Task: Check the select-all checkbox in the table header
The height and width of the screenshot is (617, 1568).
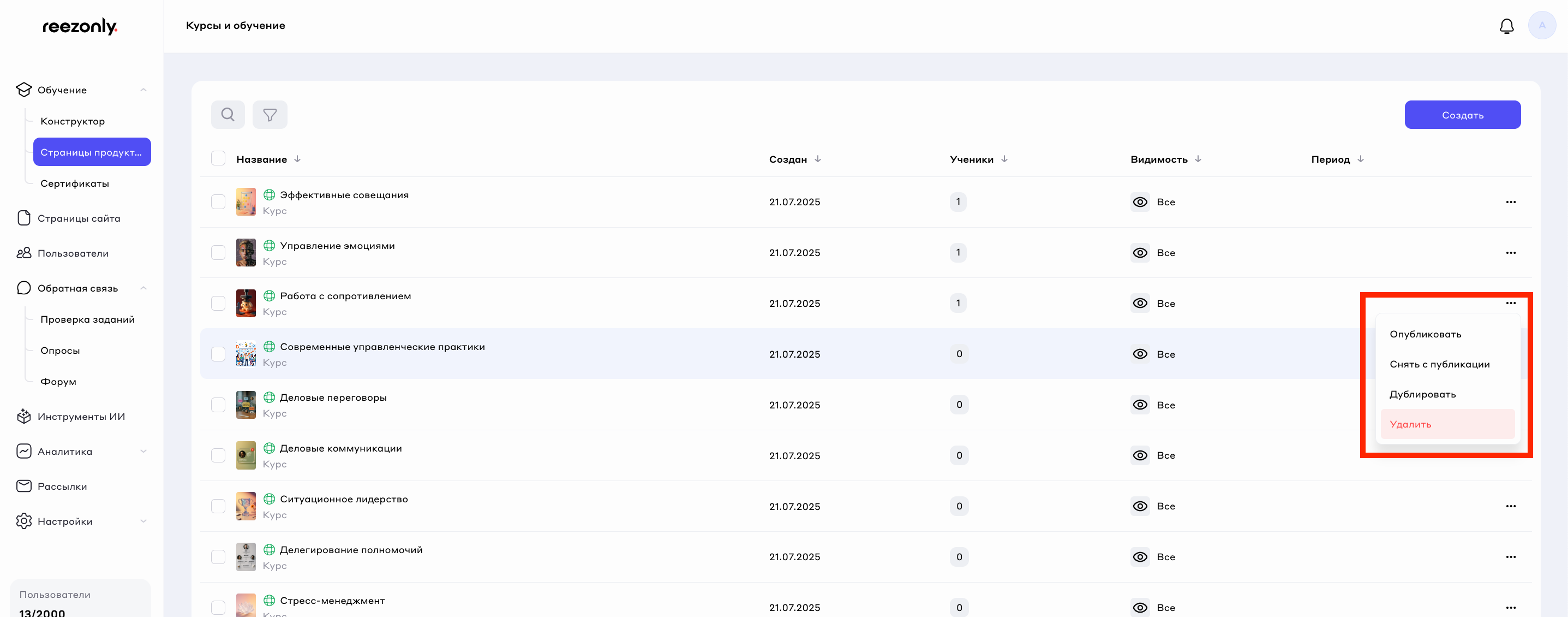Action: (218, 158)
